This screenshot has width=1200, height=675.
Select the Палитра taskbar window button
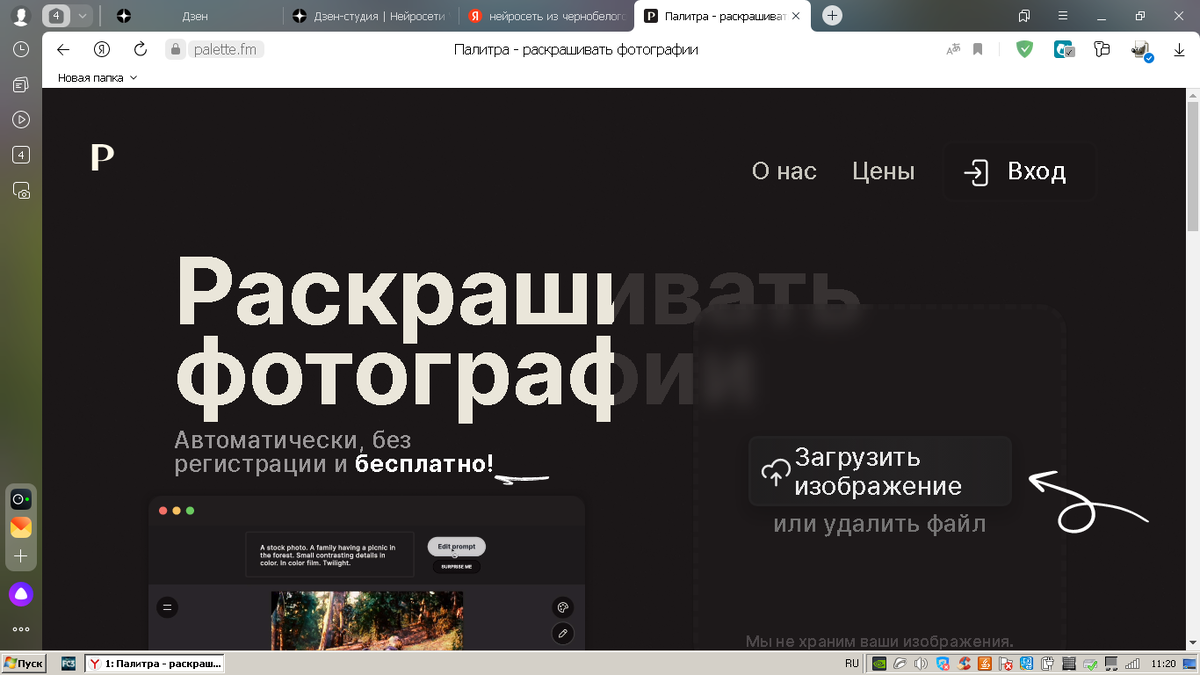pos(155,663)
